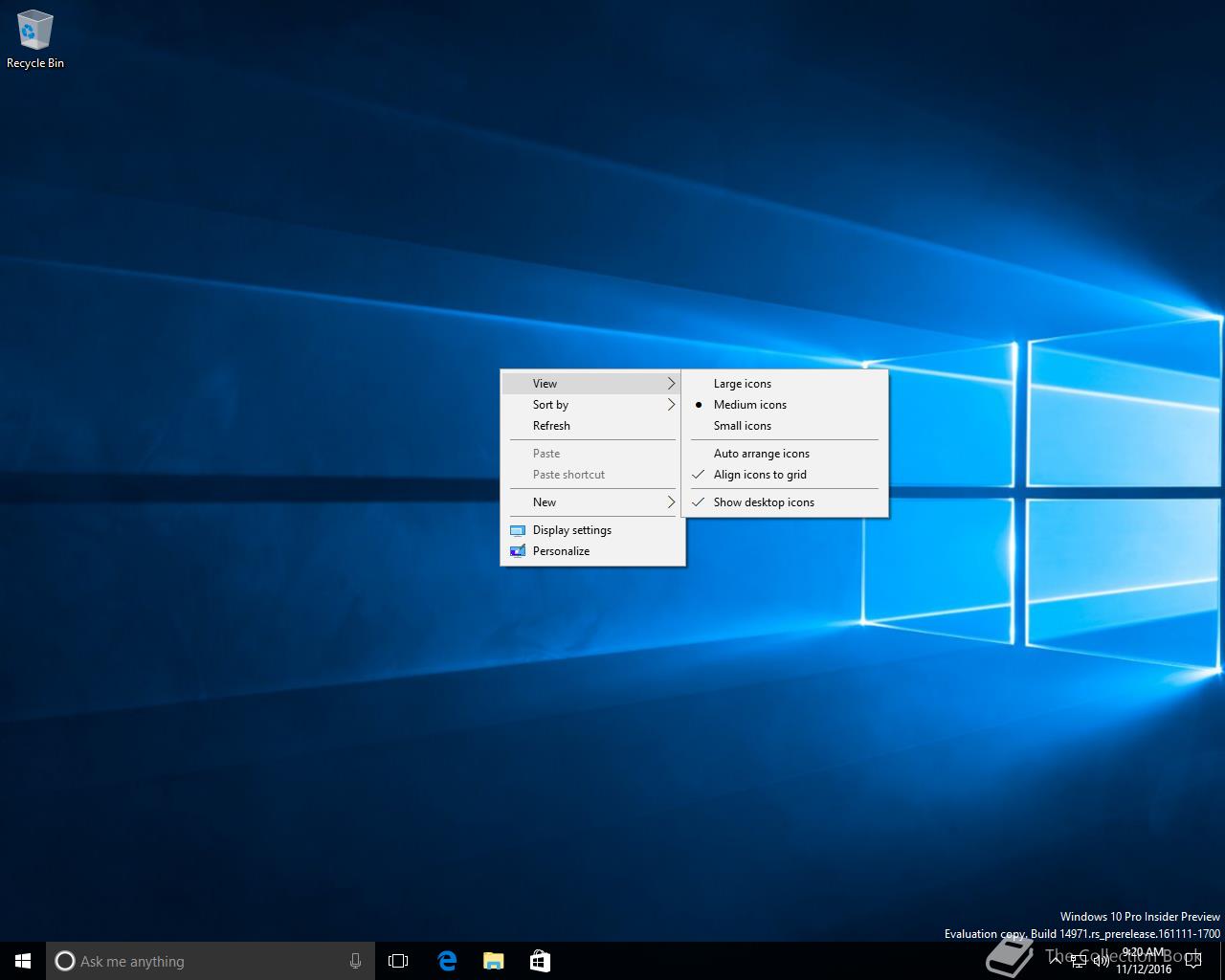The image size is (1225, 980).
Task: Disable Align icons to grid
Action: pos(760,475)
